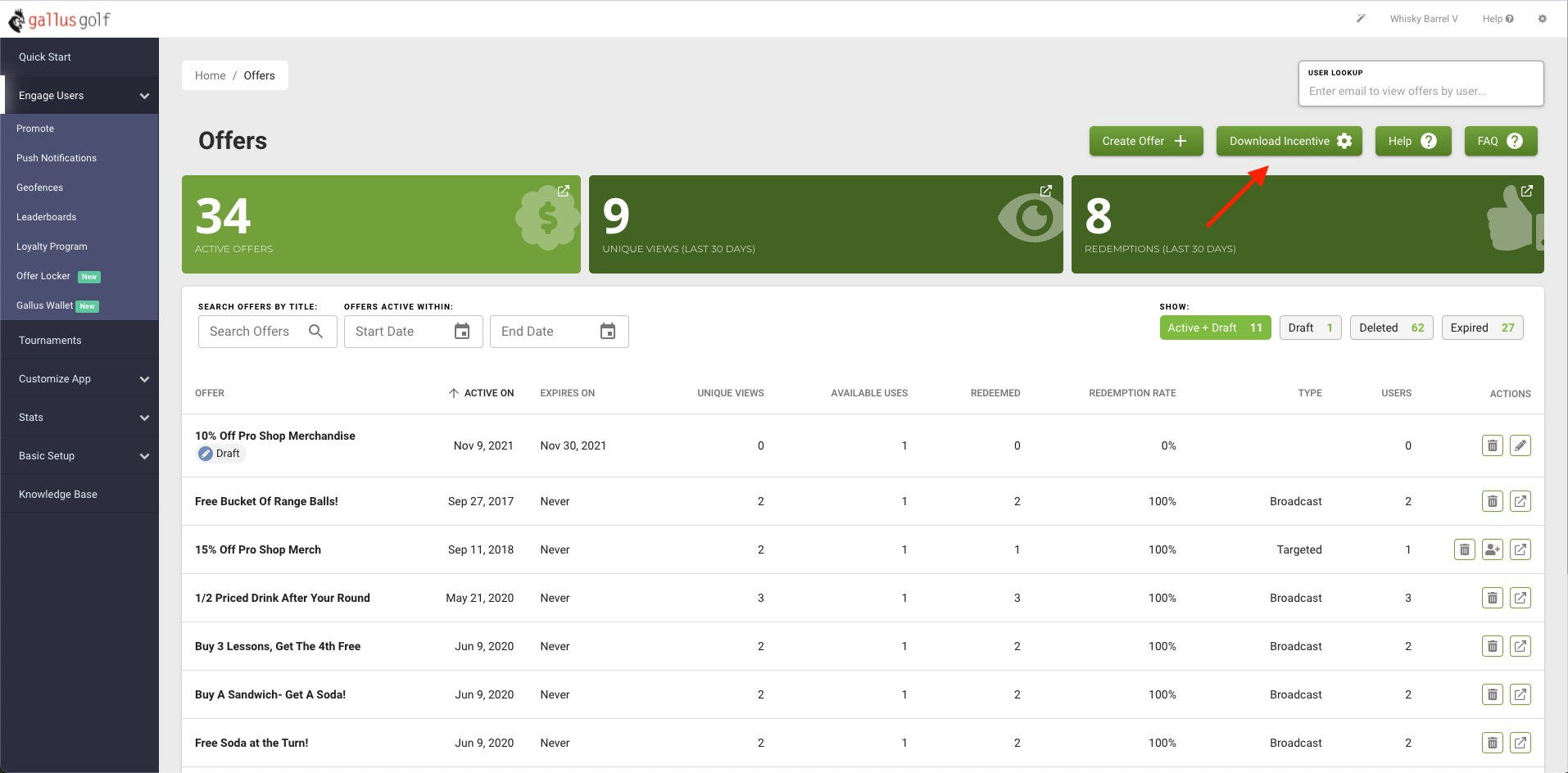Viewport: 1568px width, 773px height.
Task: Open Free Bucket Of Range Balls offer details
Action: click(x=1520, y=501)
